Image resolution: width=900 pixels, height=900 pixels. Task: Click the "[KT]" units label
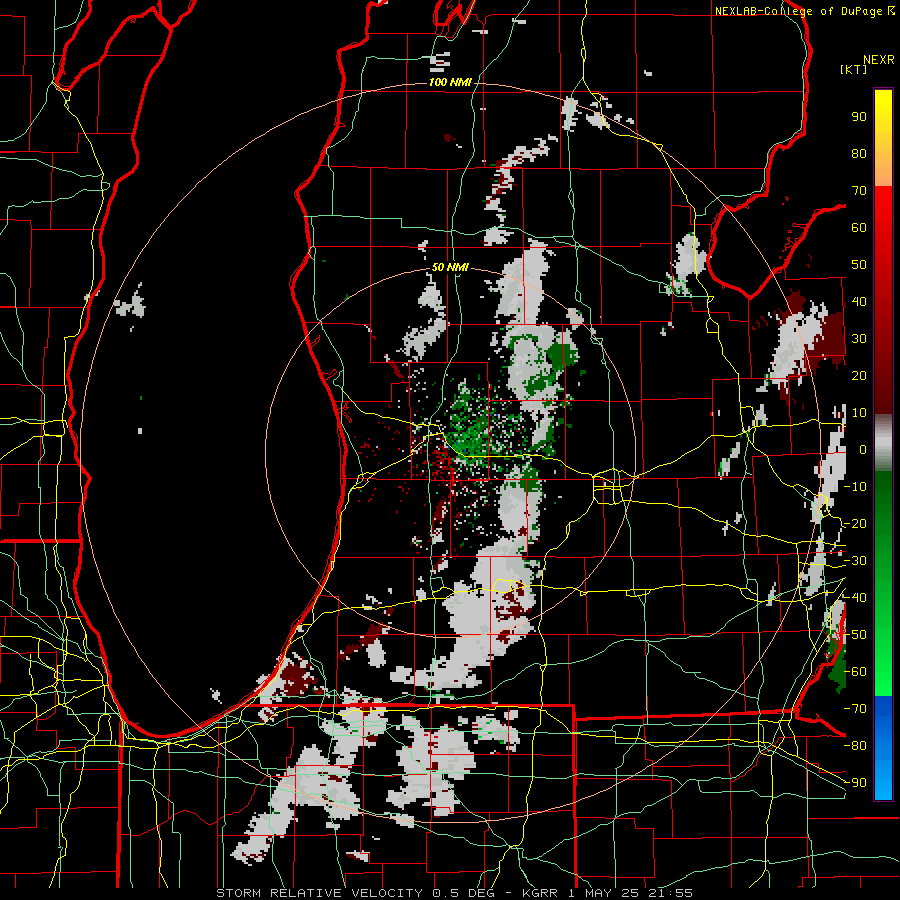tap(853, 69)
